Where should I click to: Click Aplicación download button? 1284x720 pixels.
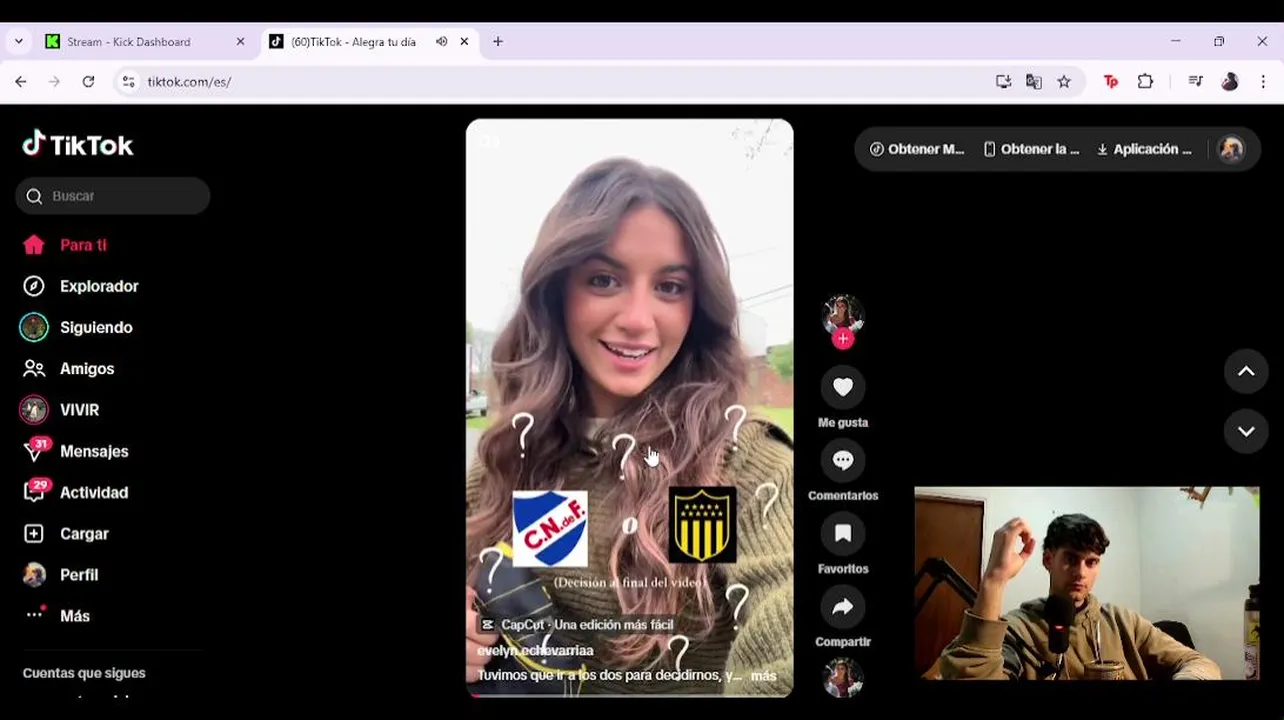coord(1144,149)
